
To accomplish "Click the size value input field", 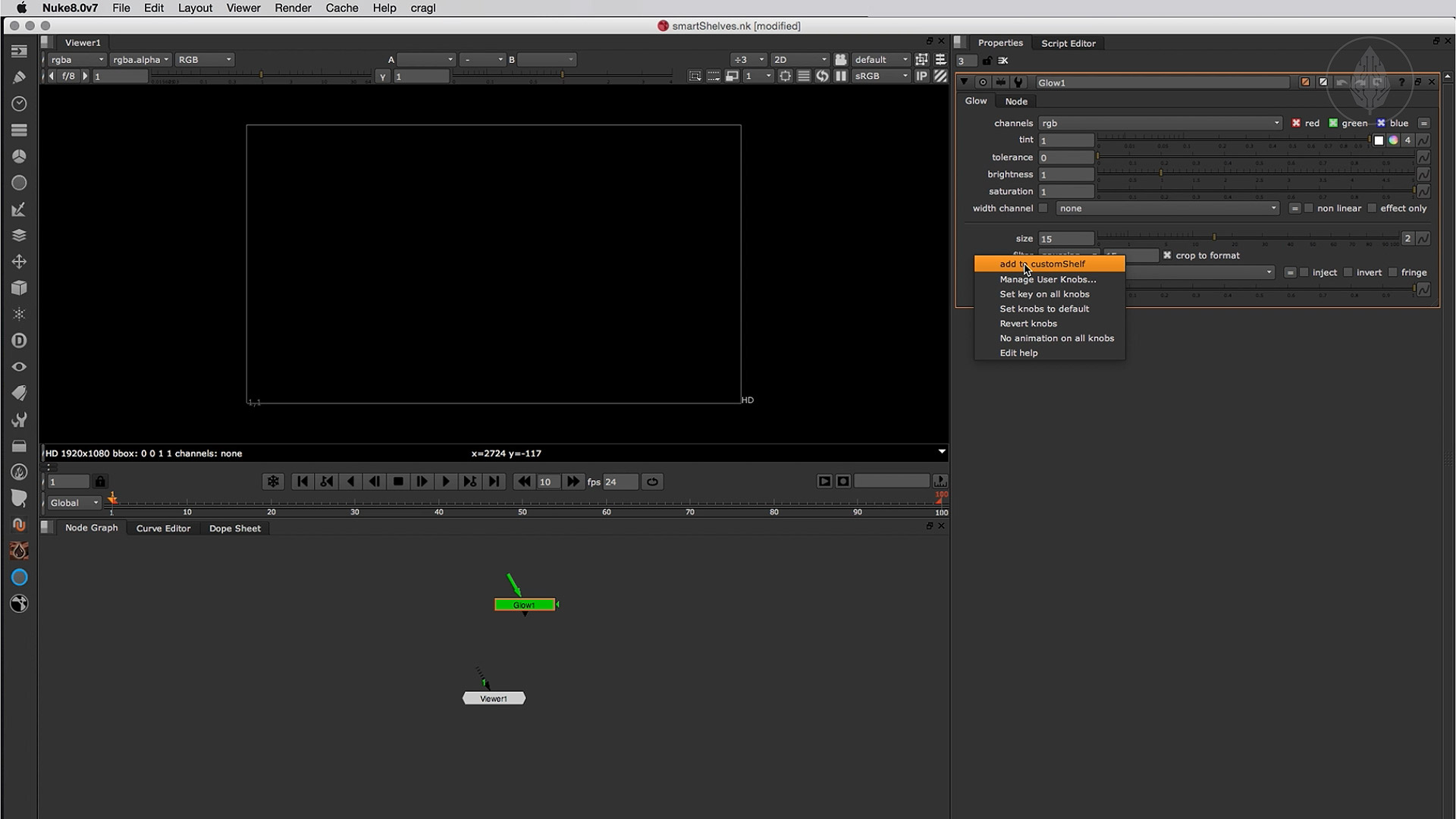I will (1065, 239).
